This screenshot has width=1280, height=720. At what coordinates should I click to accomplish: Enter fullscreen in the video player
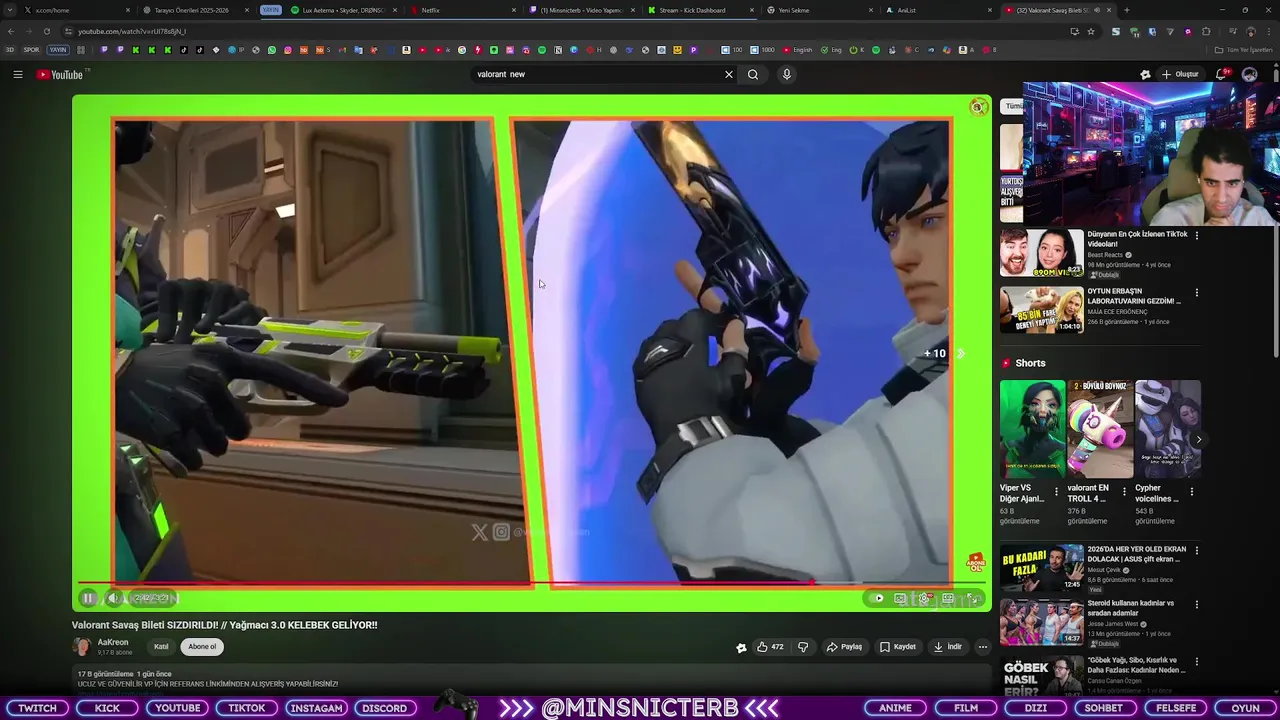pos(972,598)
